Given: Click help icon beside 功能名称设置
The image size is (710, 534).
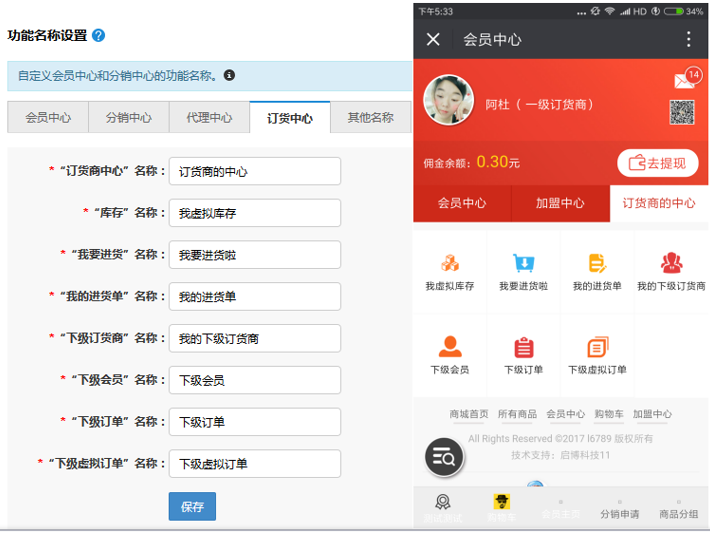Looking at the screenshot, I should pos(98,35).
